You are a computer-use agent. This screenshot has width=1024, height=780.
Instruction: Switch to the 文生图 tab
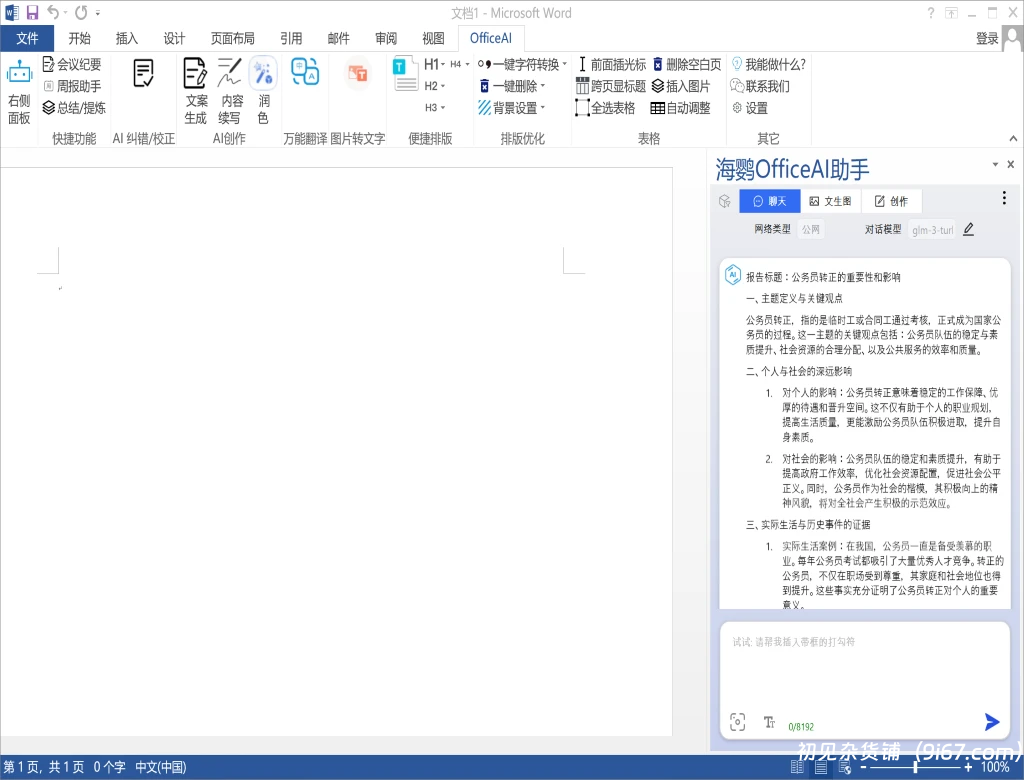pyautogui.click(x=831, y=200)
